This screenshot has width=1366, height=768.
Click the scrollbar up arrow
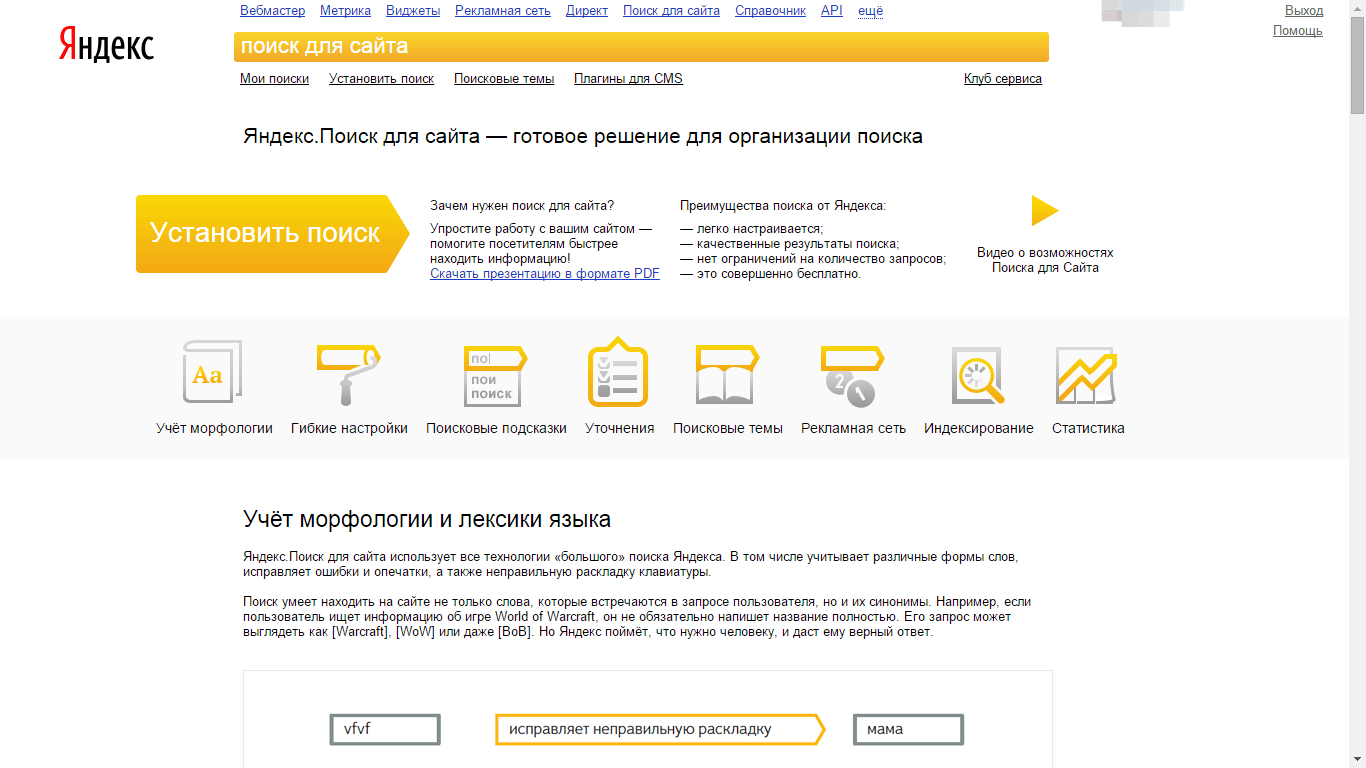tap(1357, 8)
